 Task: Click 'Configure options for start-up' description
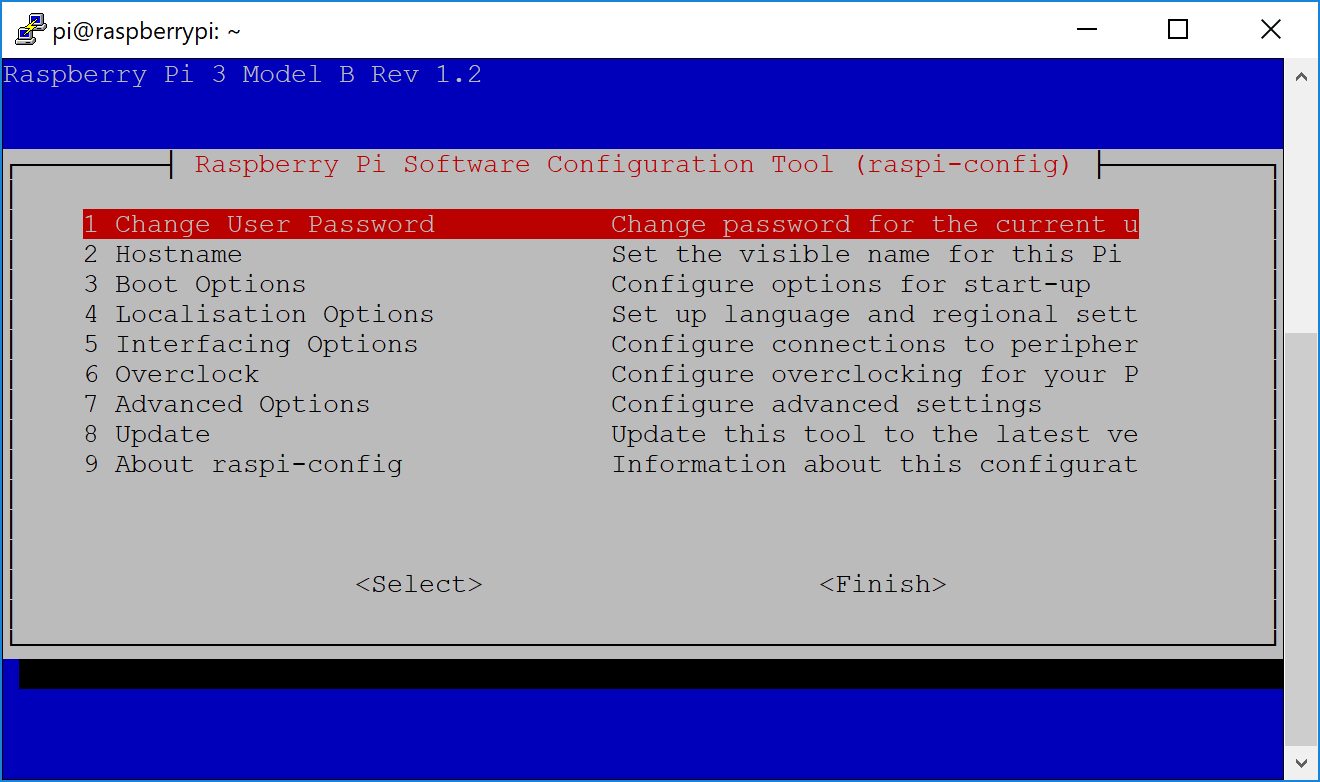[x=851, y=284]
